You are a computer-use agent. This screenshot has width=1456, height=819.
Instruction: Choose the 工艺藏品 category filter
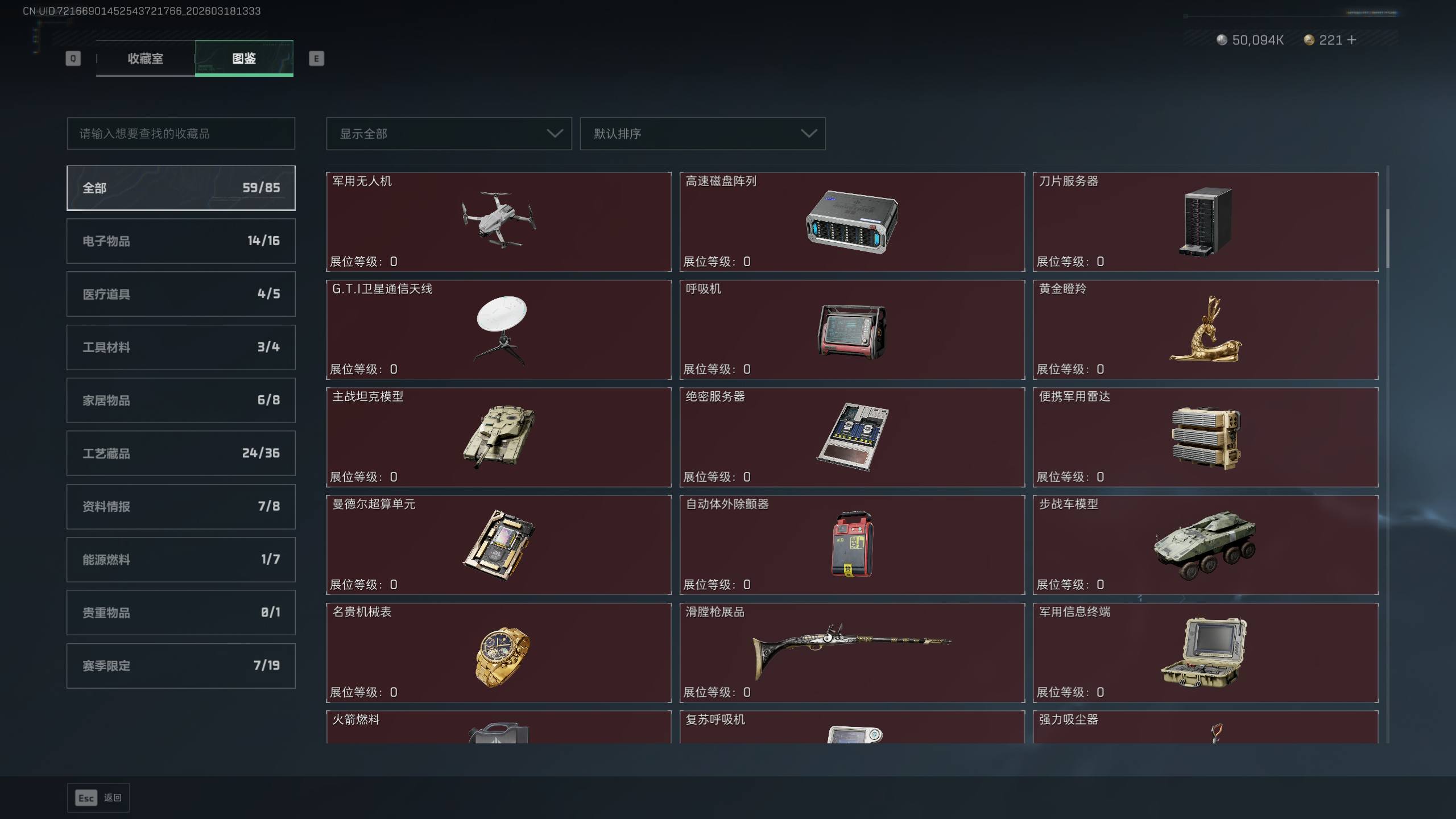[x=181, y=453]
